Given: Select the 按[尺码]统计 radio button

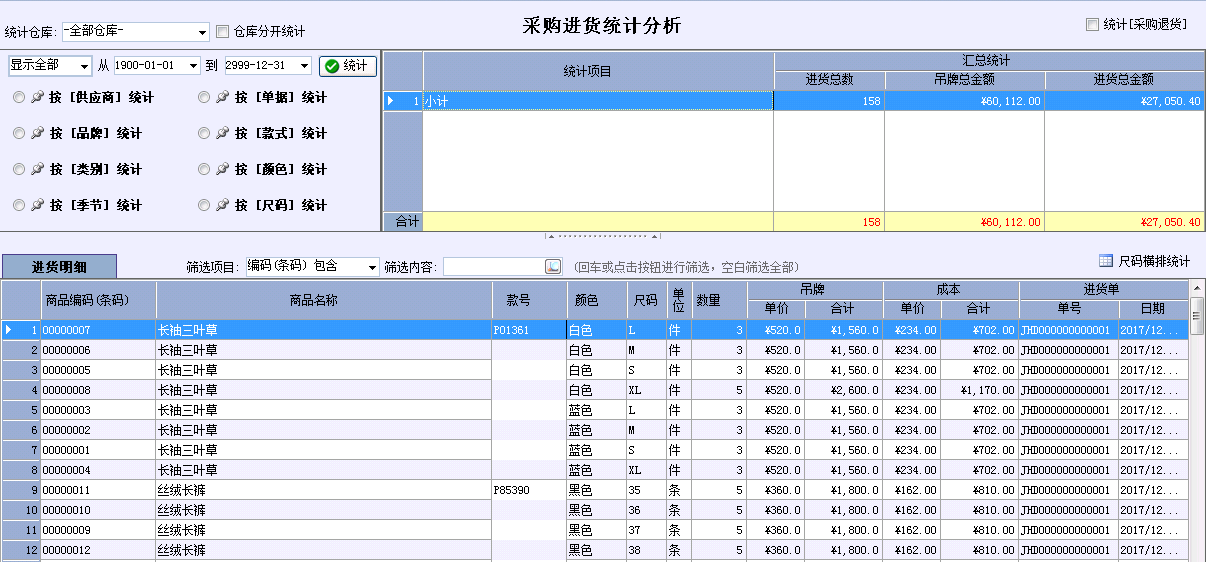Looking at the screenshot, I should click(x=204, y=205).
